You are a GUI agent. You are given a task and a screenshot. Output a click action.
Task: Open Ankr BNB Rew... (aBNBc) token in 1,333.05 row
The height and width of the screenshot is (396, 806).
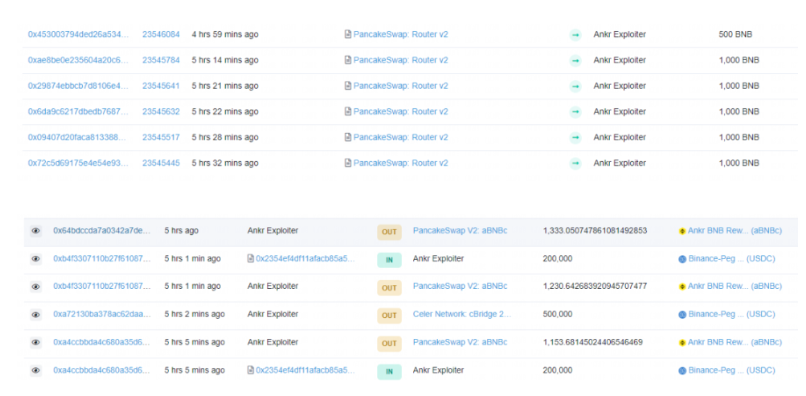(735, 231)
